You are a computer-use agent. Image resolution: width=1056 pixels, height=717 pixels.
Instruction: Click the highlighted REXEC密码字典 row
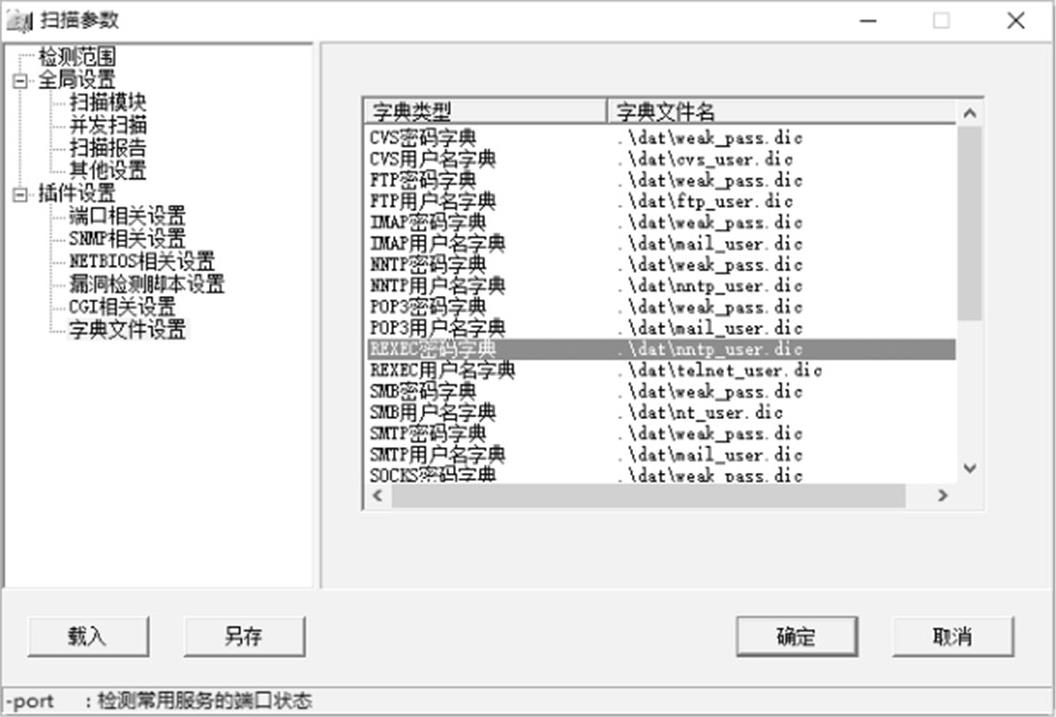coord(661,349)
